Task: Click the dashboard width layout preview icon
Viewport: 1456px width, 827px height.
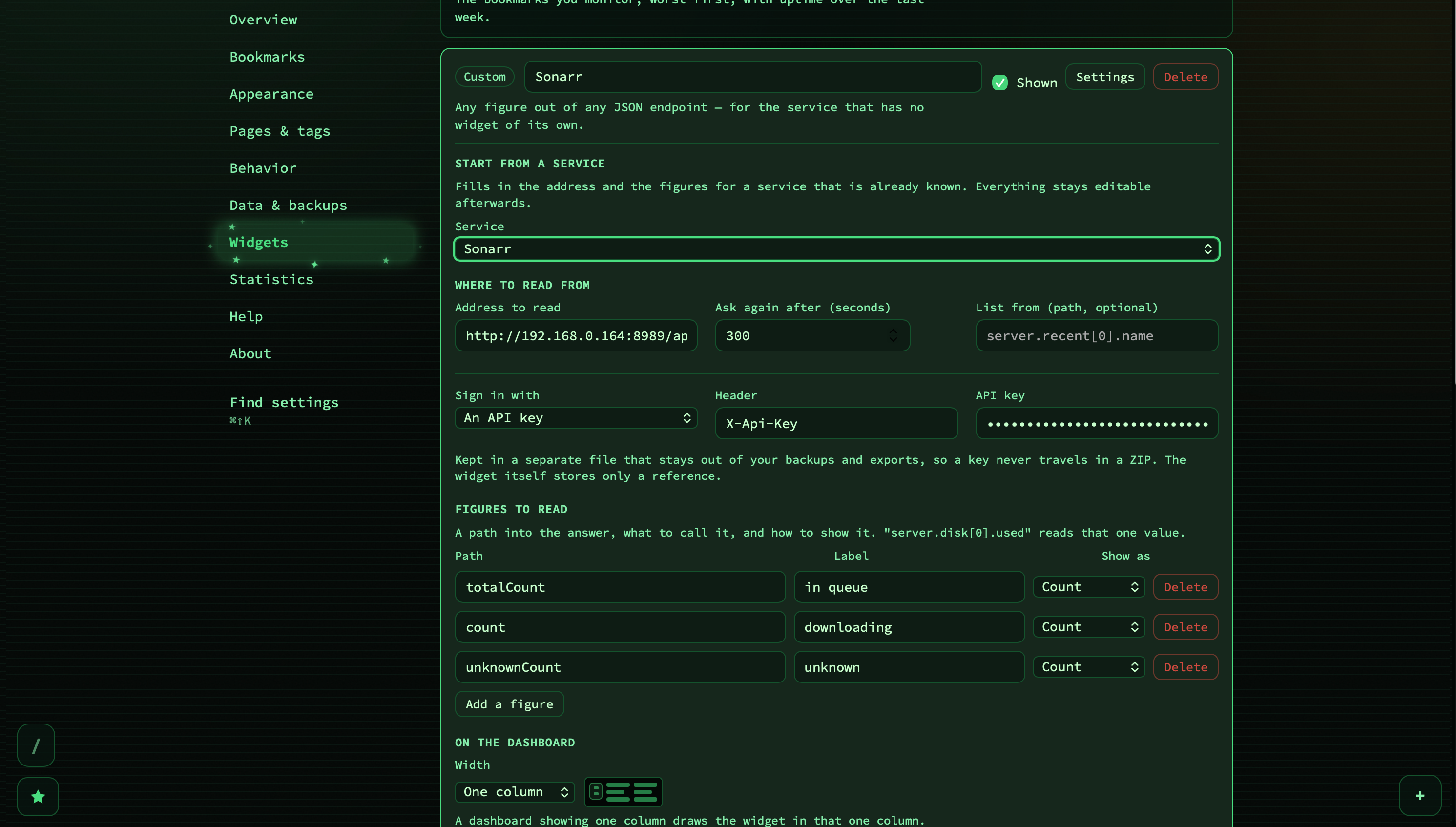Action: pos(623,791)
